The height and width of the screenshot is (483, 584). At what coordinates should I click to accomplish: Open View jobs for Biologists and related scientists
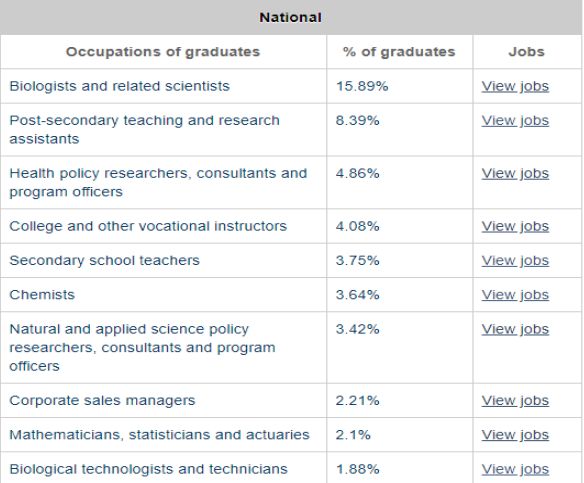coord(515,86)
